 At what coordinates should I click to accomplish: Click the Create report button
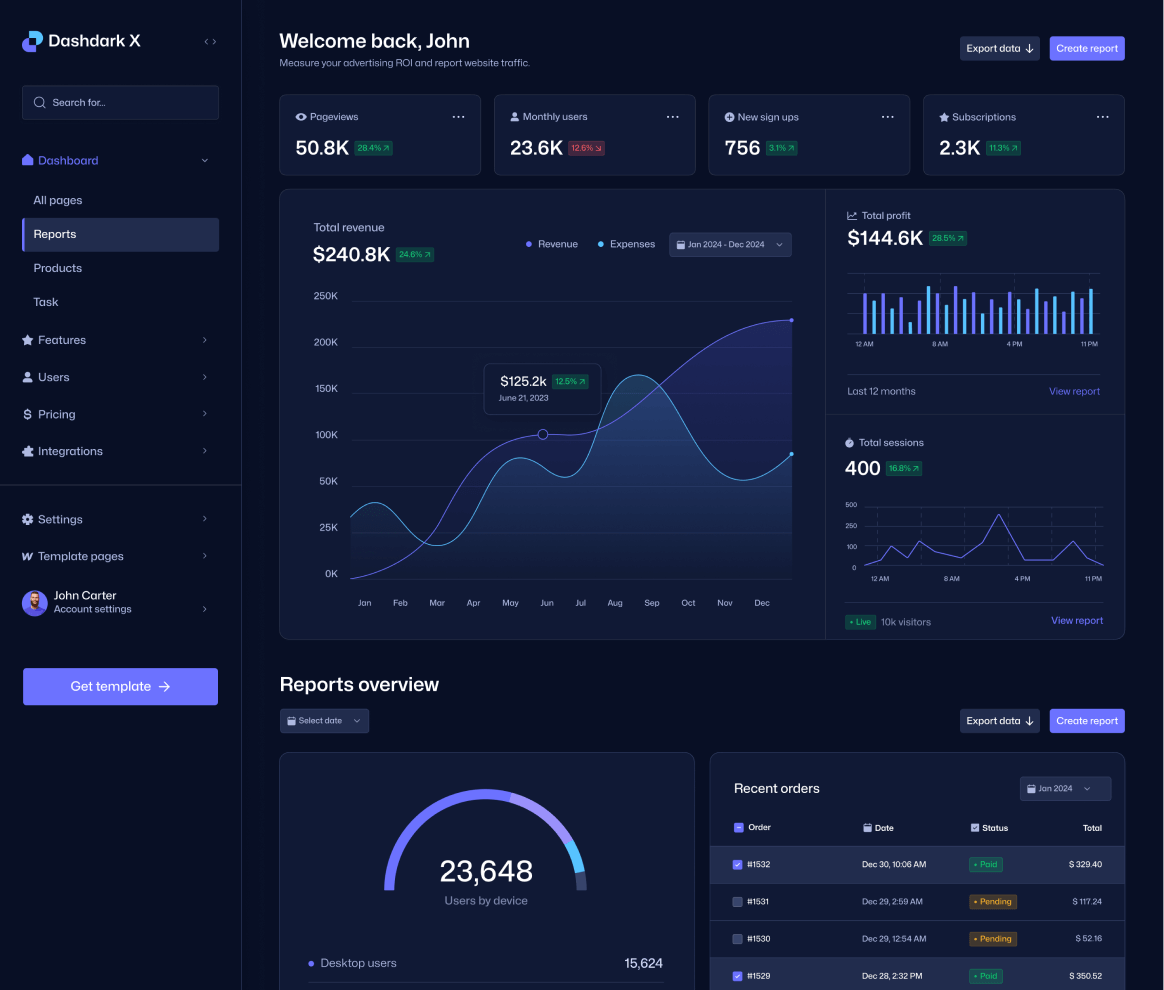1087,48
